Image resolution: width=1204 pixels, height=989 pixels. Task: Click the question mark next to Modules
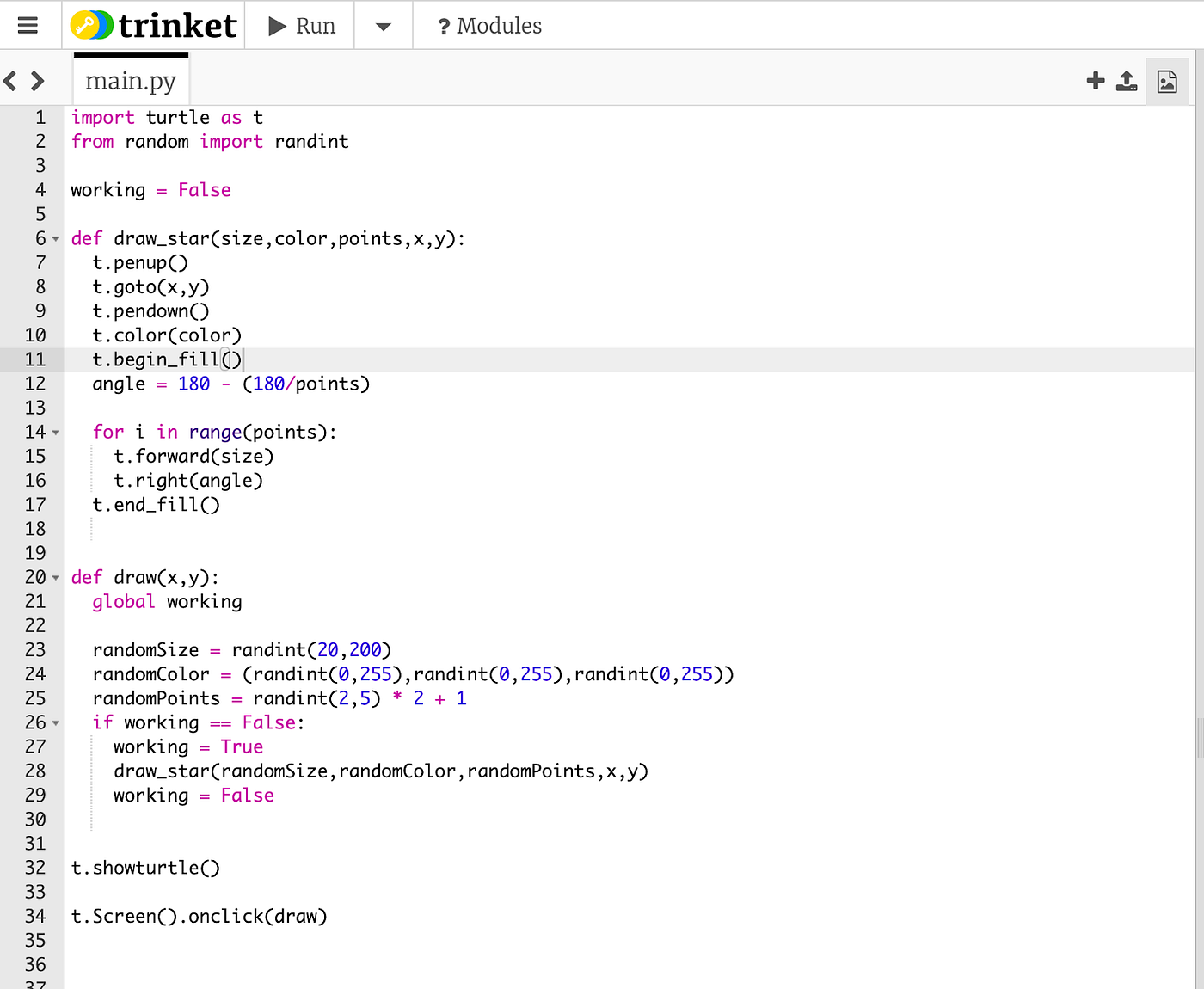444,25
